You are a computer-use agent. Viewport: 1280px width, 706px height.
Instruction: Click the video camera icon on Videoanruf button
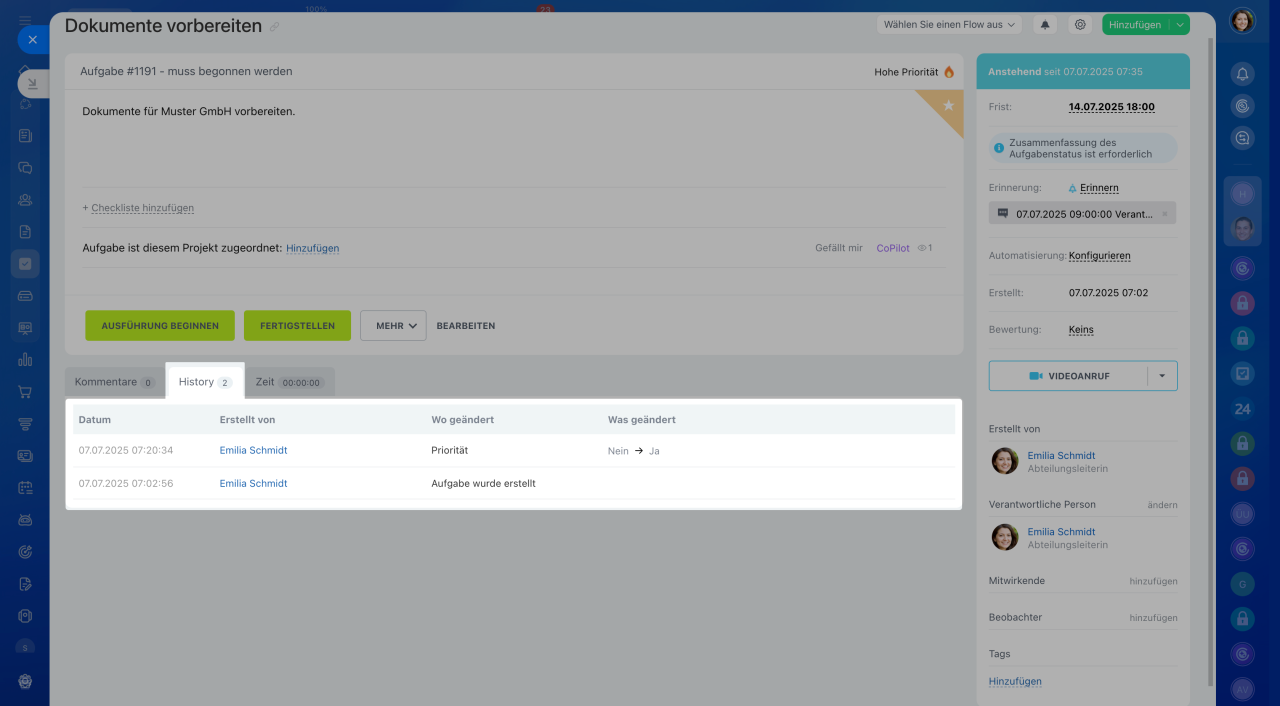point(1036,376)
